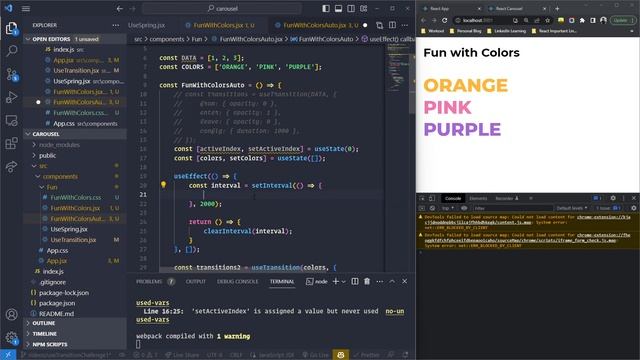This screenshot has width=640, height=360.
Task: Open Remote Explorer in activity bar
Action: [x=11, y=120]
